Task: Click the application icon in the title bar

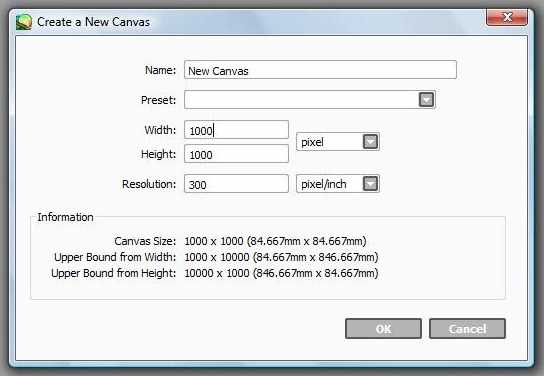Action: pyautogui.click(x=24, y=22)
